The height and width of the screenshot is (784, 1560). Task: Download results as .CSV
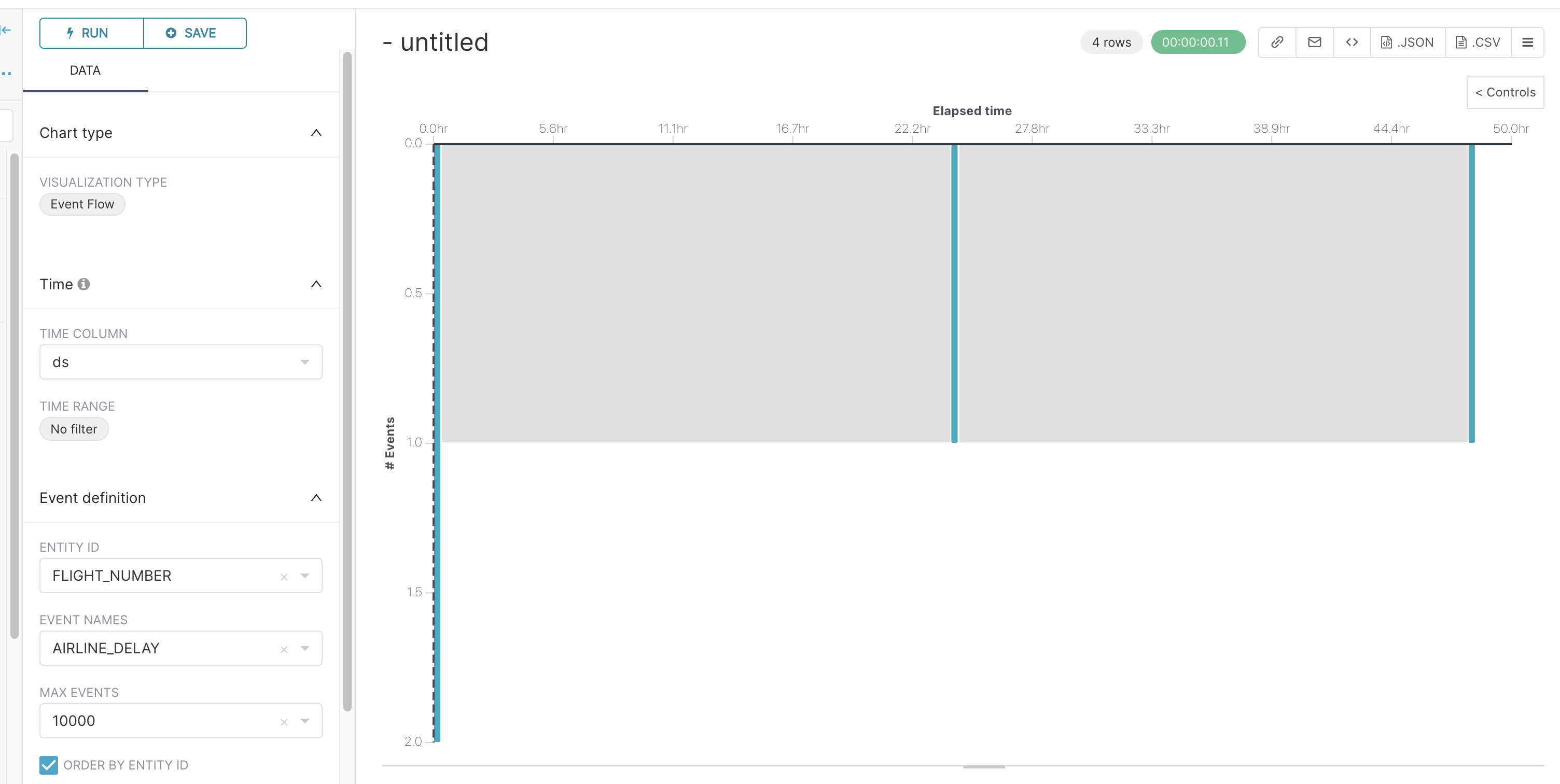click(x=1478, y=42)
